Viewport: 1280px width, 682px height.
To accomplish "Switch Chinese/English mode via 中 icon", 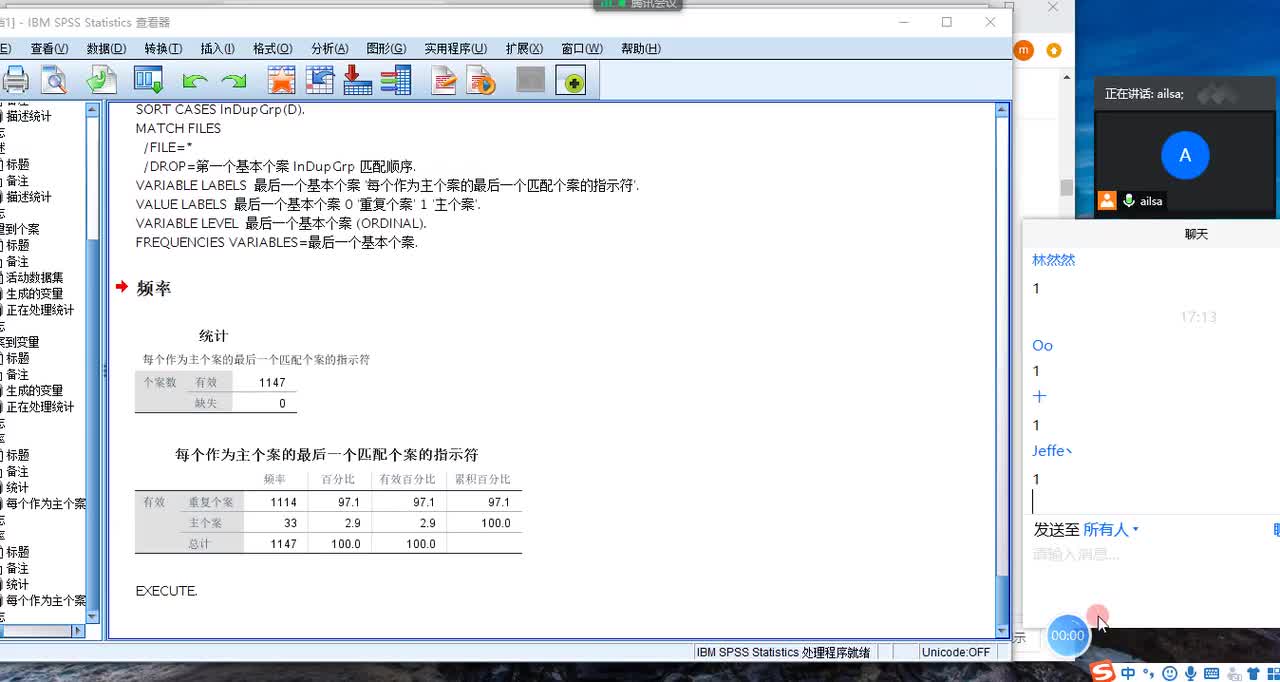I will coord(1128,673).
